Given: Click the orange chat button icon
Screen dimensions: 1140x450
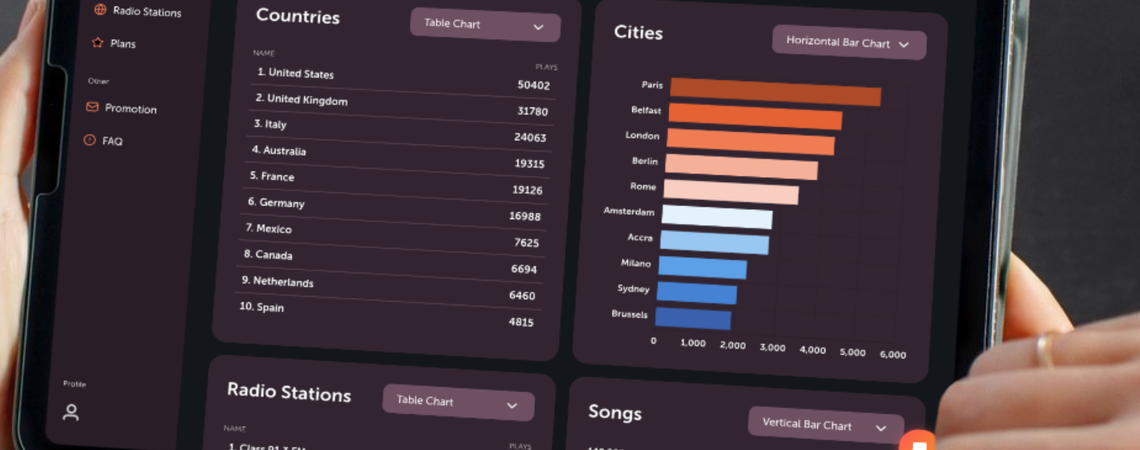Looking at the screenshot, I should click(x=918, y=443).
